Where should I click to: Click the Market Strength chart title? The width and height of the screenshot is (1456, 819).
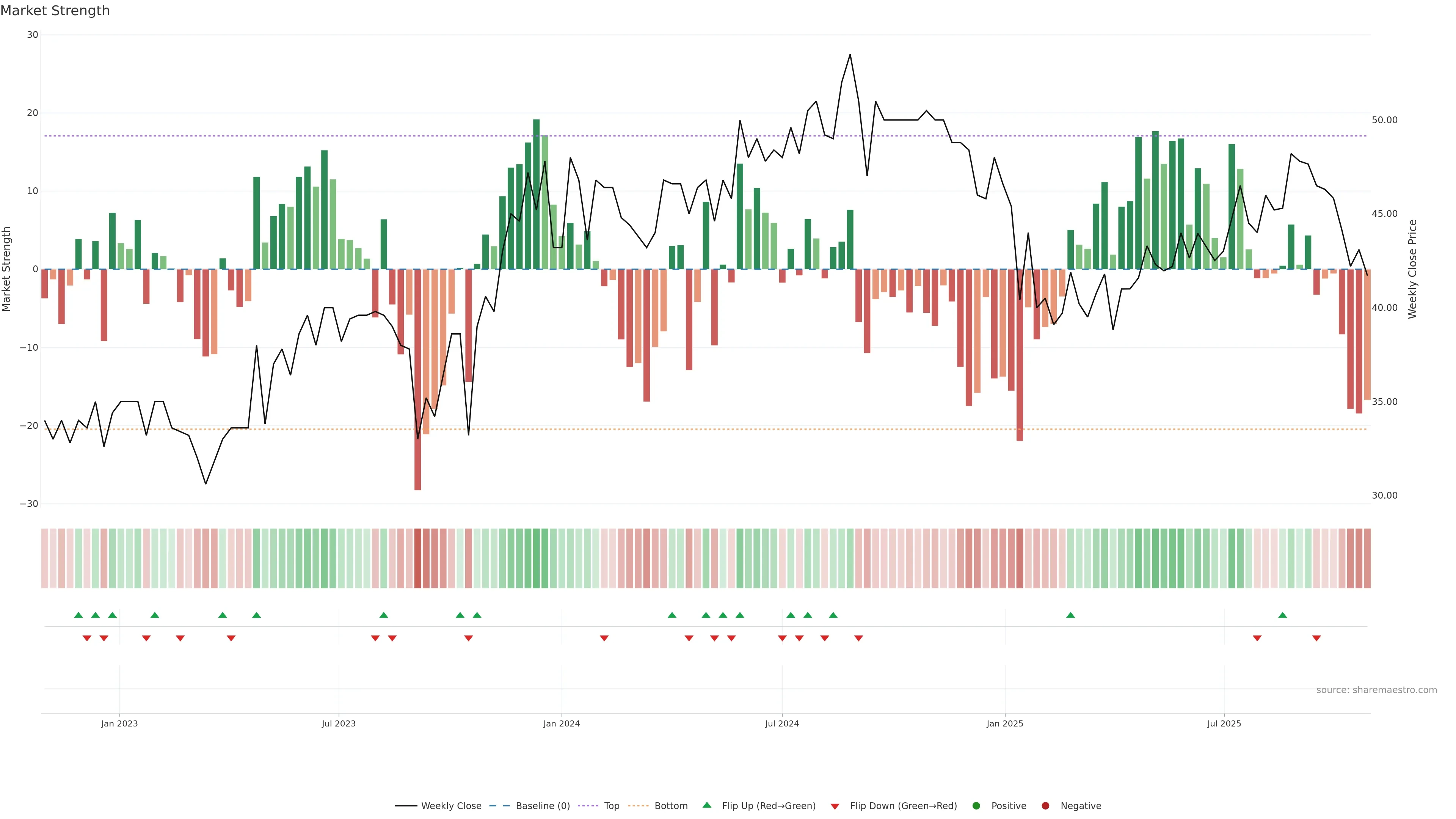tap(55, 11)
